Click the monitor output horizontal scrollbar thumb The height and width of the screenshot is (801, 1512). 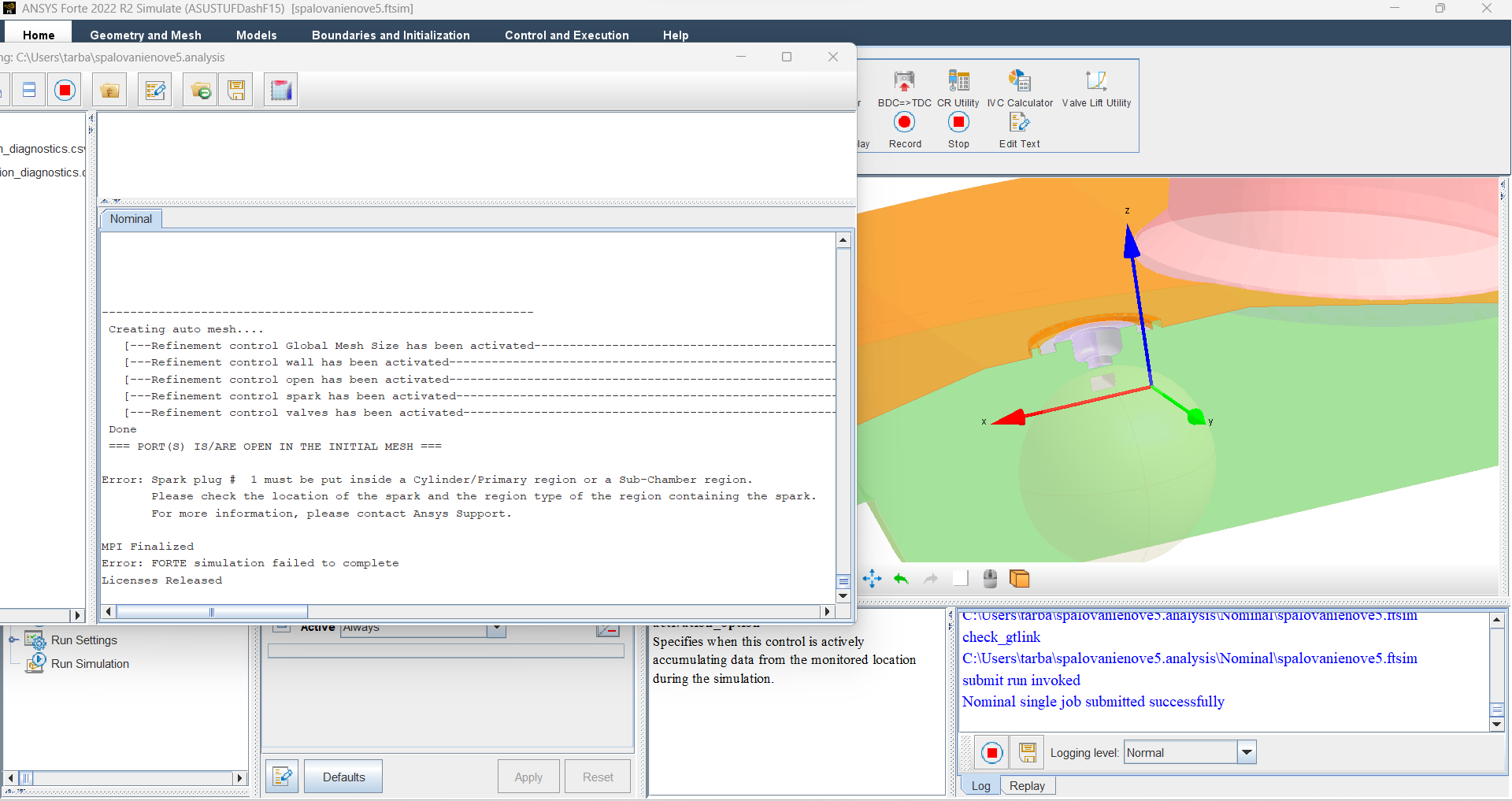click(x=212, y=612)
